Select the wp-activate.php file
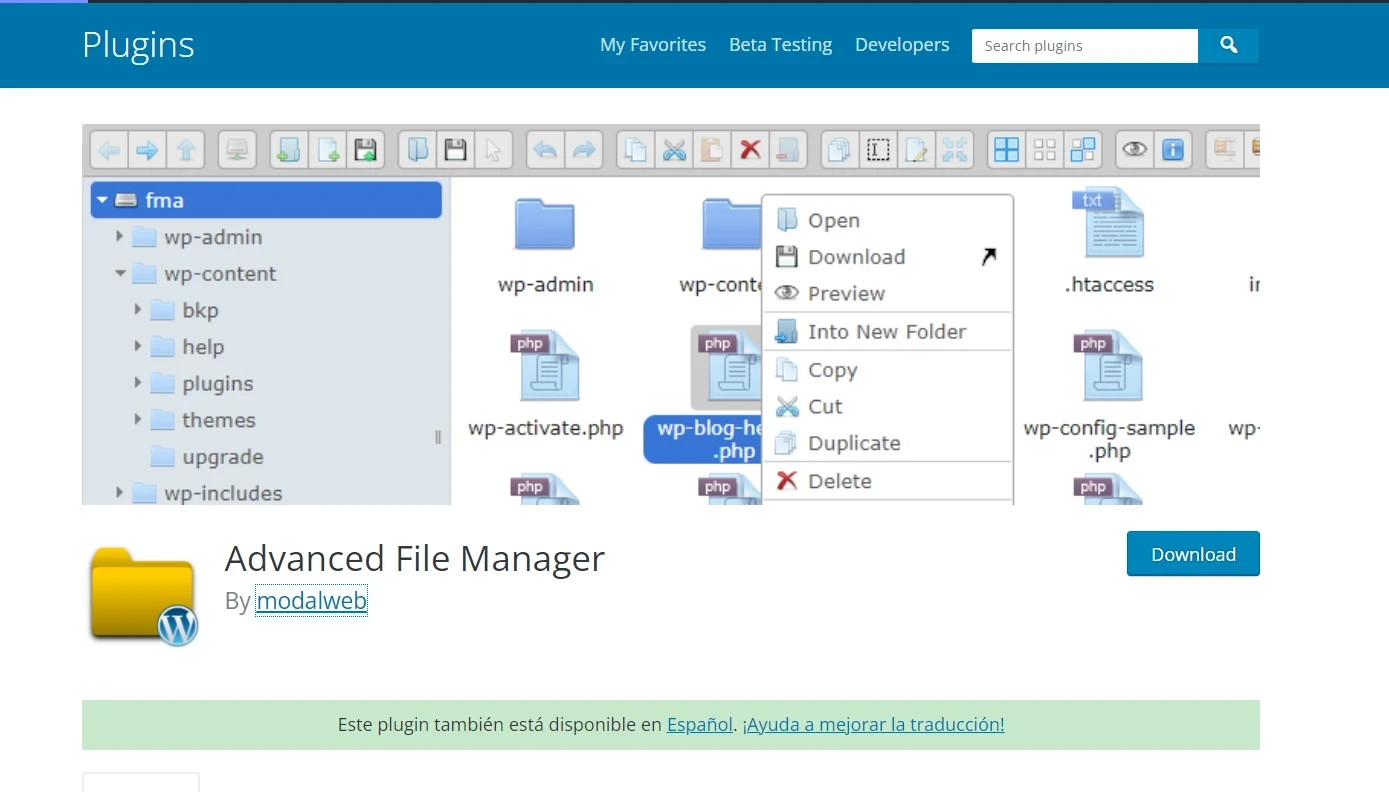 click(x=545, y=386)
